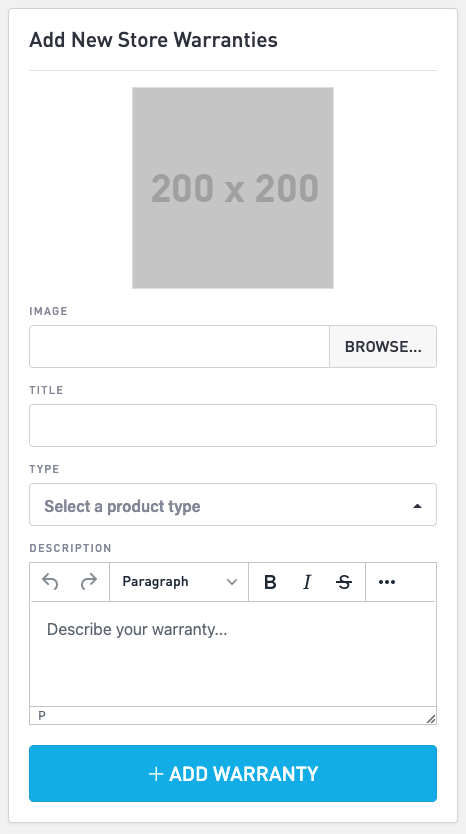Select the P element path in editor status bar
Image resolution: width=466 pixels, height=834 pixels.
tap(42, 716)
